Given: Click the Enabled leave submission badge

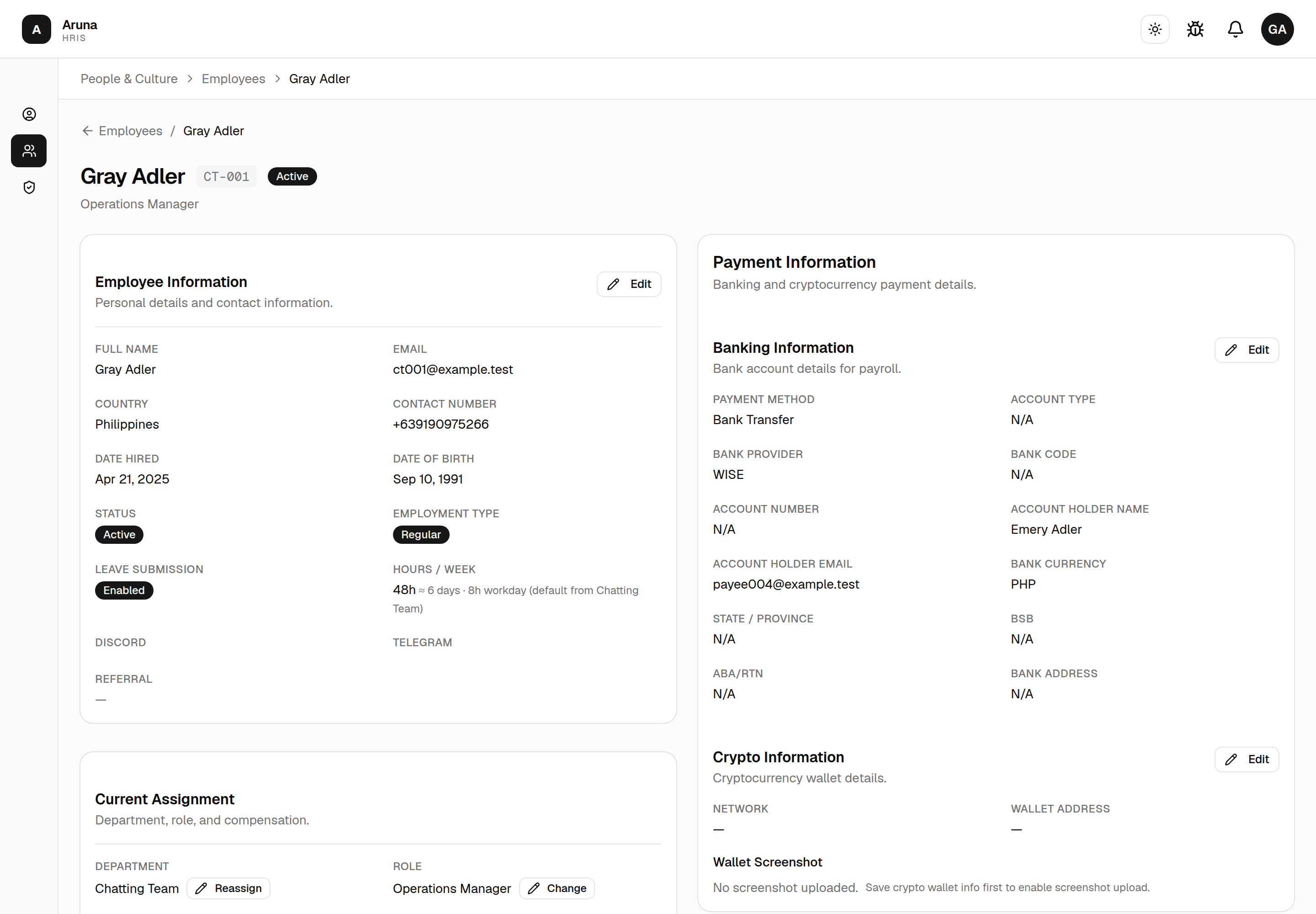Looking at the screenshot, I should [x=124, y=590].
